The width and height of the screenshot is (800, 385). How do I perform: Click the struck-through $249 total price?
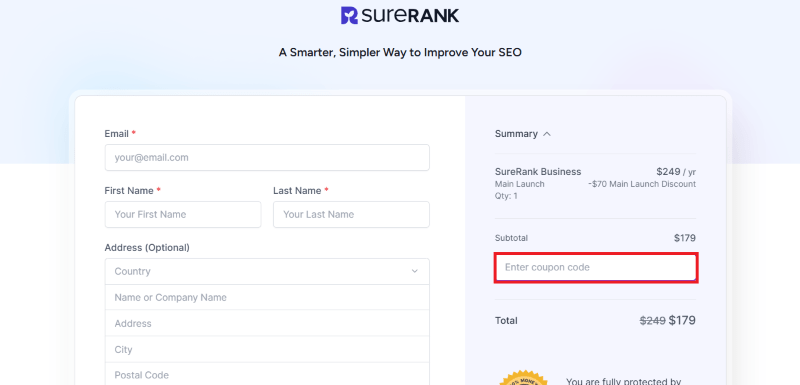(x=653, y=321)
